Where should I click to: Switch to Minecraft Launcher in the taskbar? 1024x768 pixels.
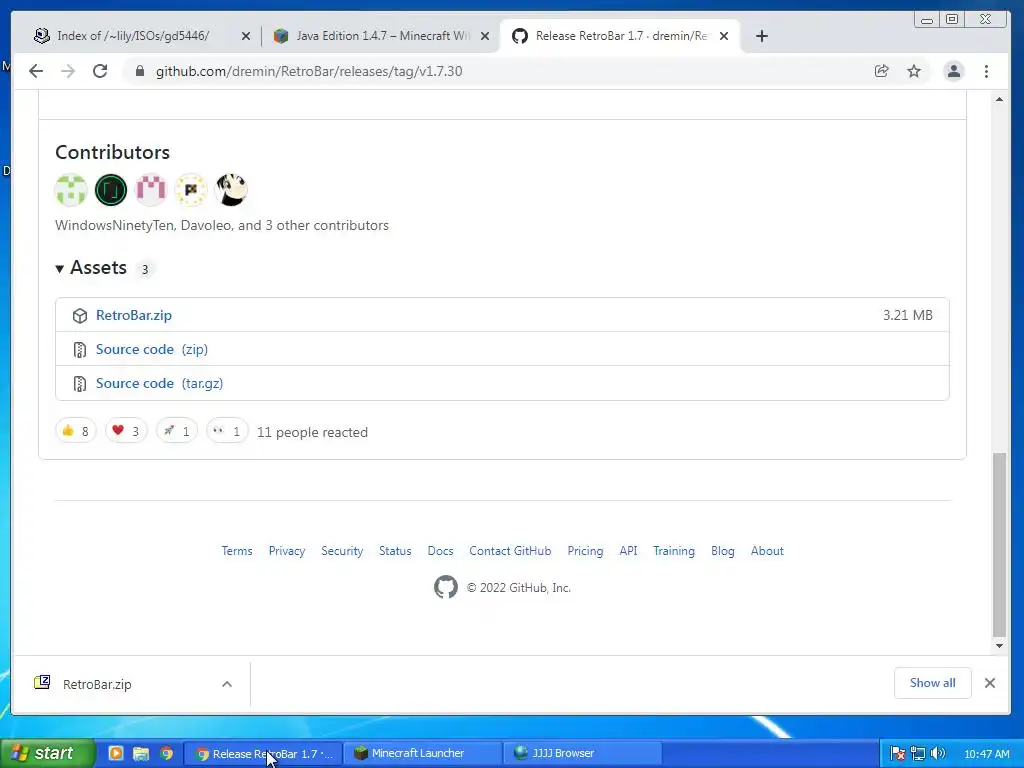click(423, 754)
